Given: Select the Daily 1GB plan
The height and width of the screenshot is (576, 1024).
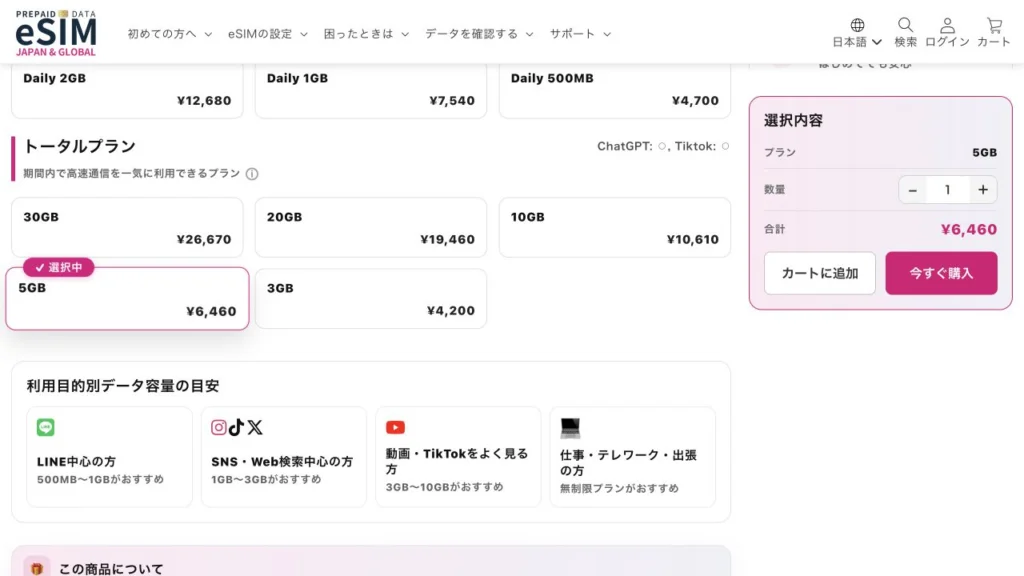Looking at the screenshot, I should coord(371,91).
